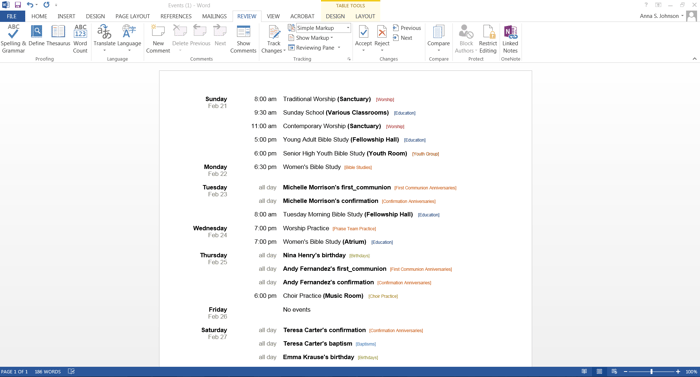Delete the selected comment
This screenshot has height=377, width=700.
click(180, 38)
